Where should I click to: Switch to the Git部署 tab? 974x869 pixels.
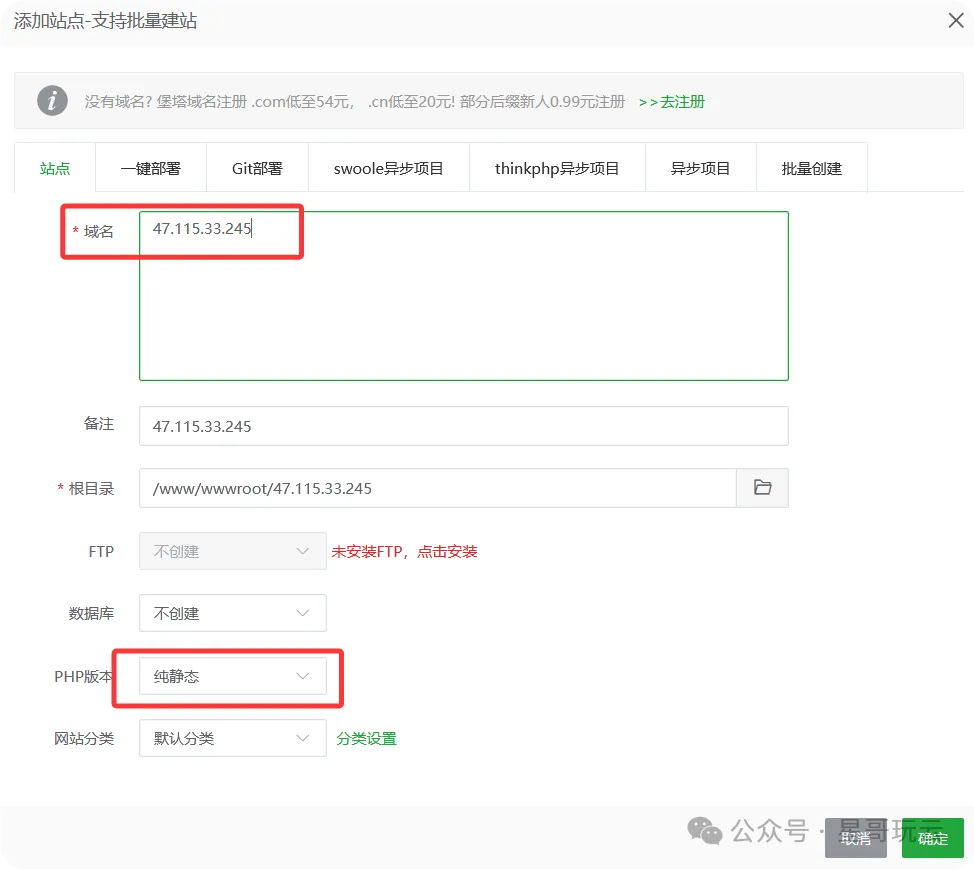(256, 167)
